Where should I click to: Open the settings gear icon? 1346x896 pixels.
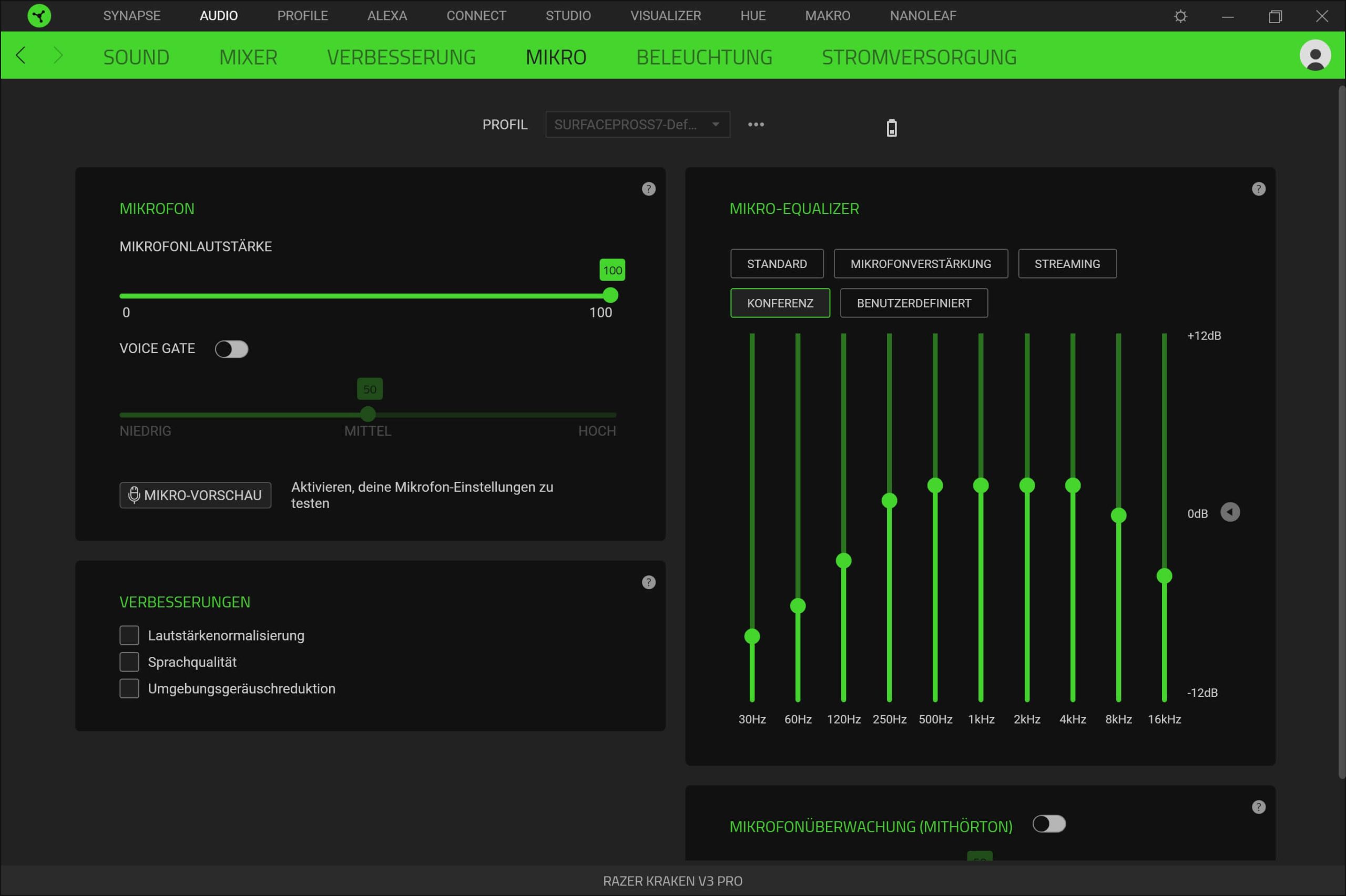(1180, 16)
